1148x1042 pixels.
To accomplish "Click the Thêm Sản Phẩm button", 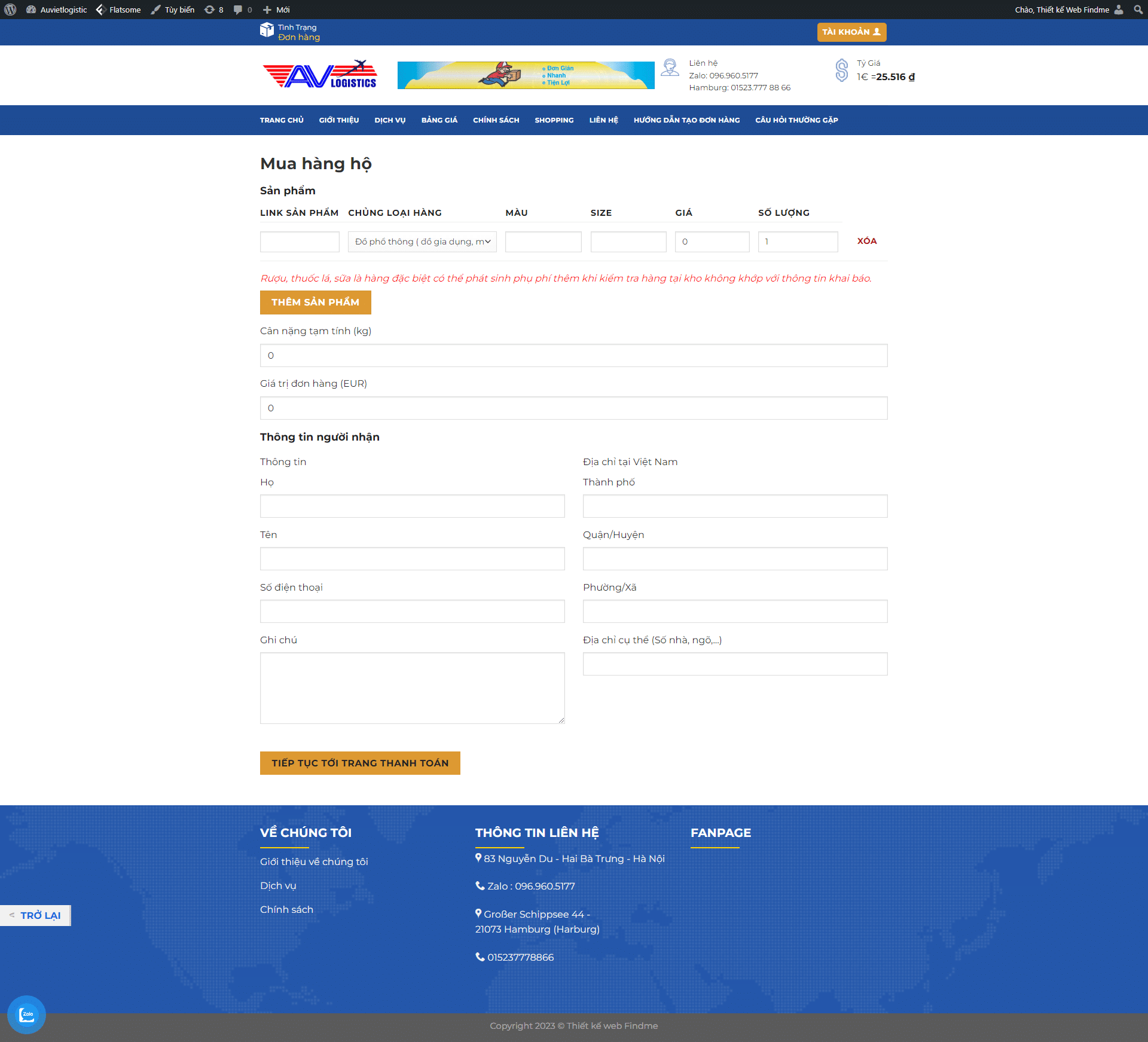I will point(315,302).
